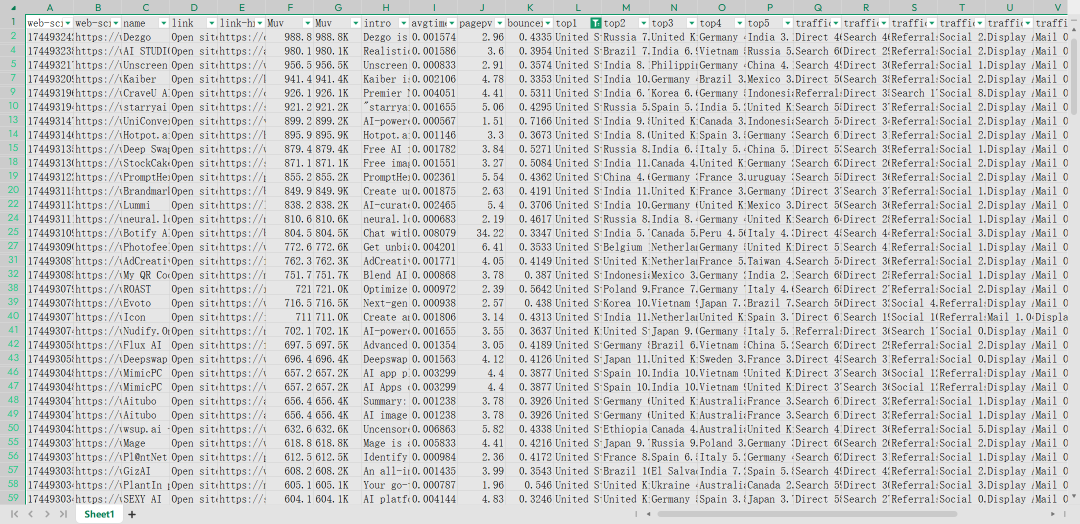Jump to last sheet navigation arrow
This screenshot has height=524, width=1080.
tap(63, 514)
